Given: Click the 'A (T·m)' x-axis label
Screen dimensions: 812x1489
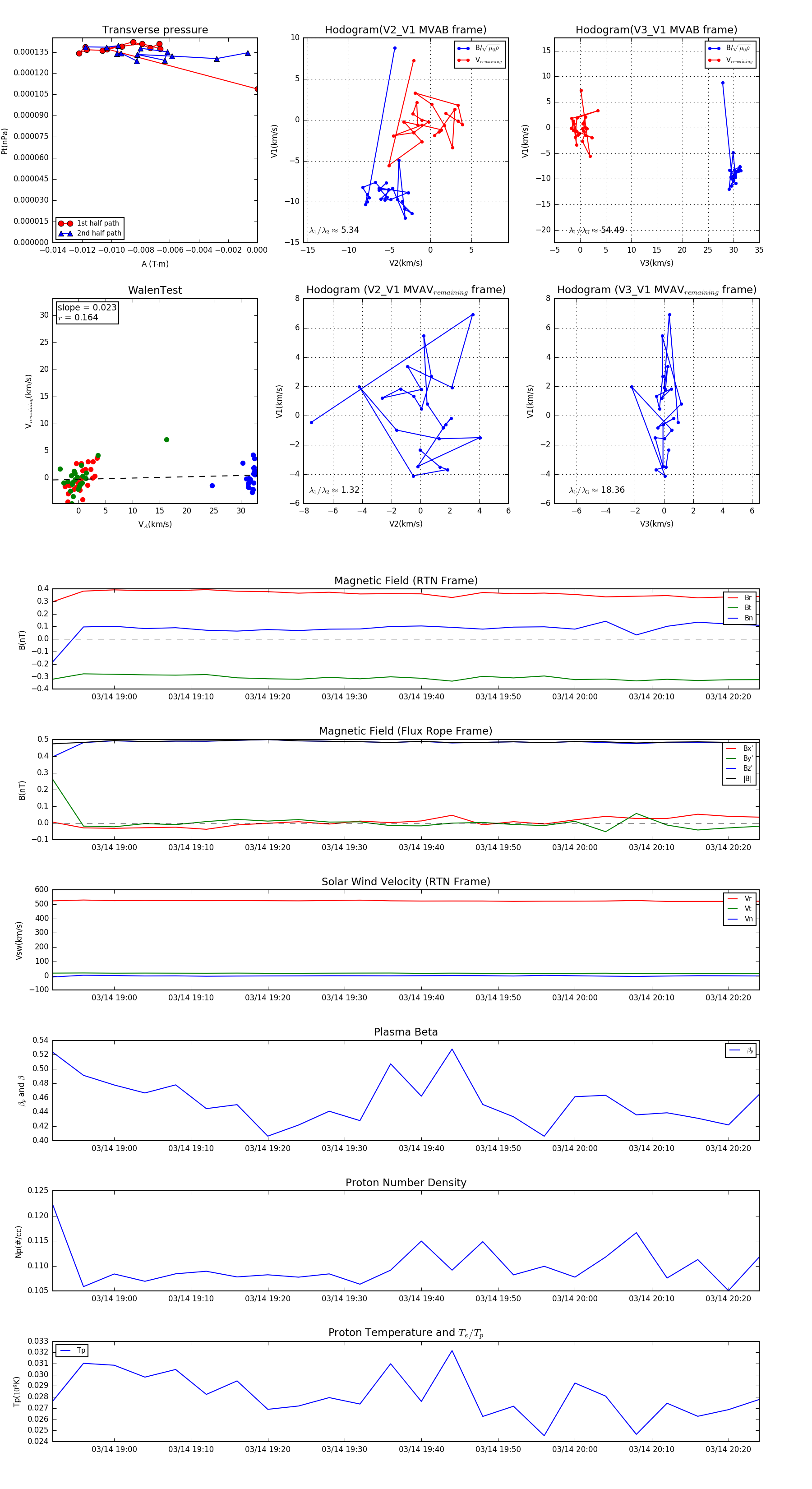Looking at the screenshot, I should 155,264.
